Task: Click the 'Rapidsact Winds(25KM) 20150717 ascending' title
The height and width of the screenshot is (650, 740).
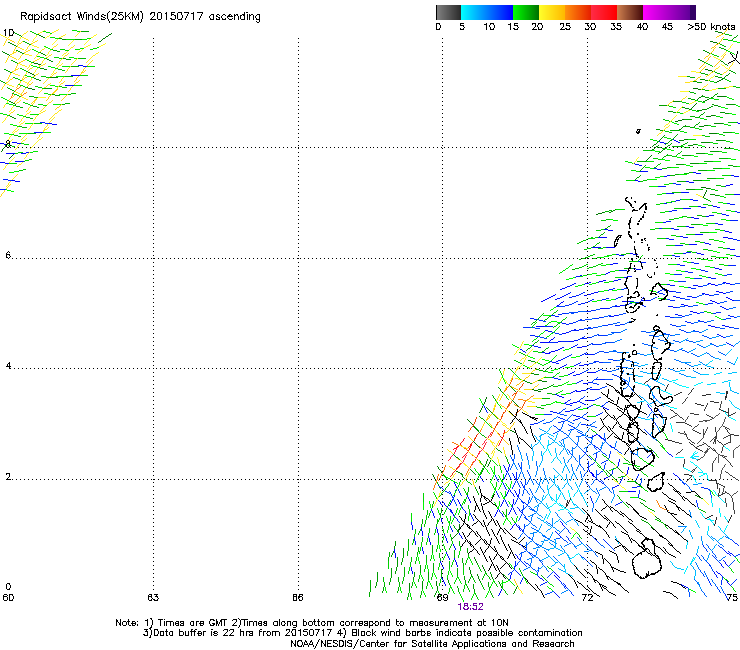Action: 140,17
